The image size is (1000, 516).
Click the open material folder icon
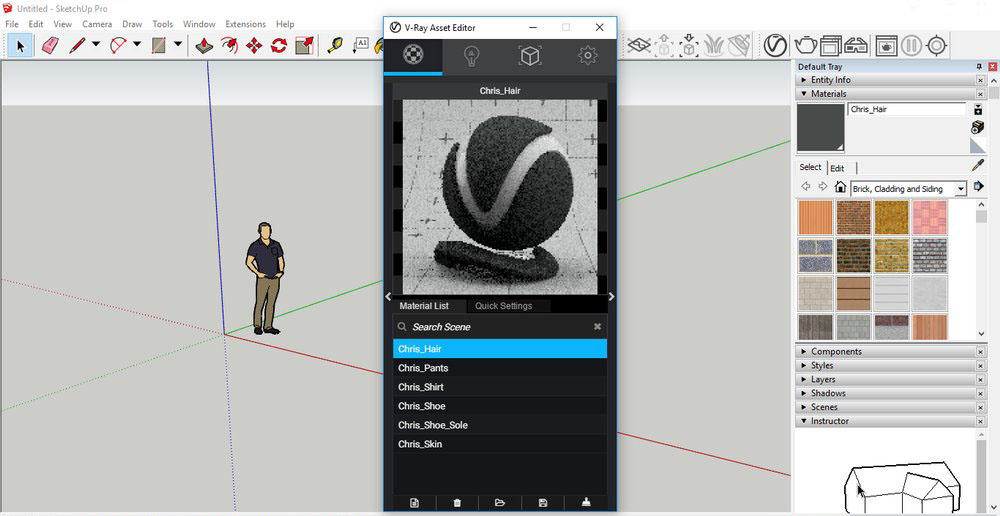pos(500,503)
